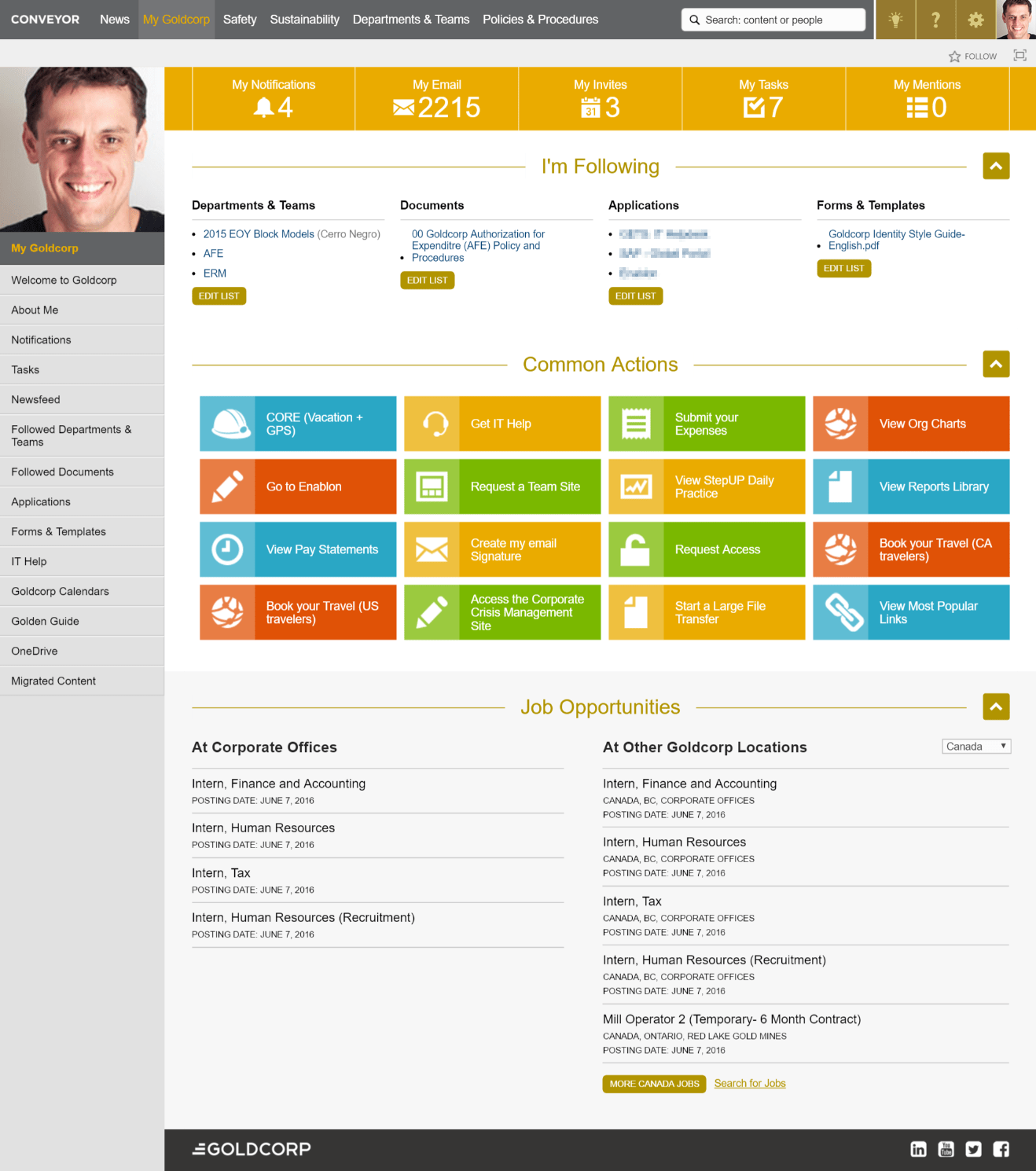Click the lightbulb ideas icon in header

895,20
